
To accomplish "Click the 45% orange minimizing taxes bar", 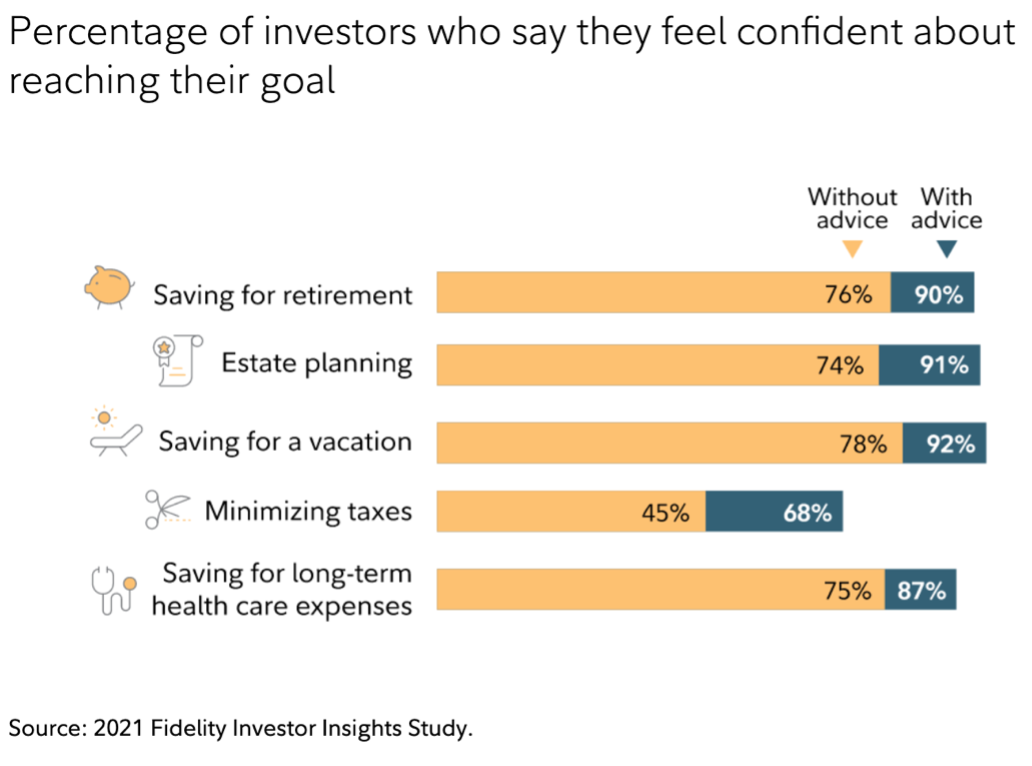I will click(664, 513).
